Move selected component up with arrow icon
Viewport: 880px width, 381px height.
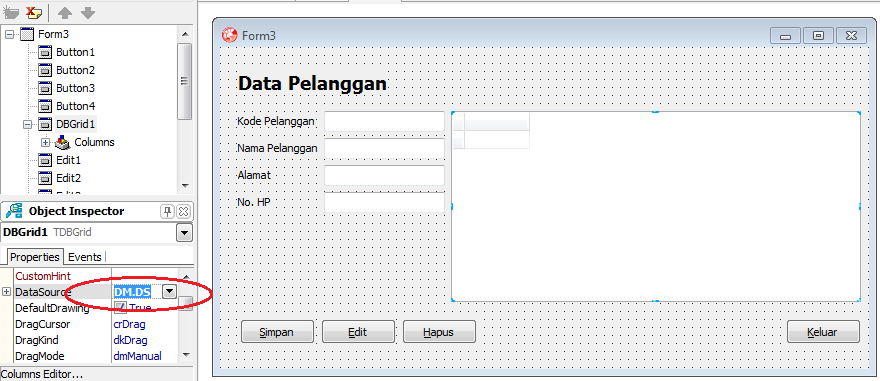coord(65,12)
